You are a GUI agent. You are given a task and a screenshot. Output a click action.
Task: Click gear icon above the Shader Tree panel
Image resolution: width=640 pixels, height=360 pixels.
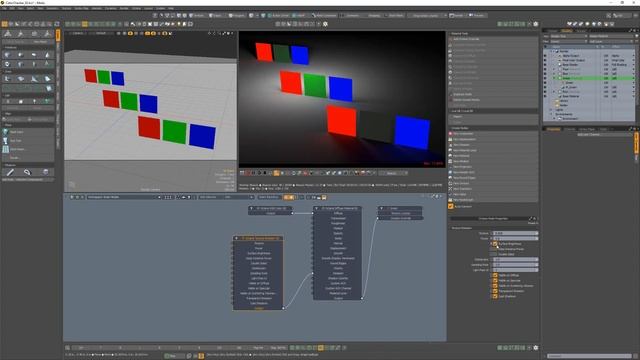(x=536, y=24)
